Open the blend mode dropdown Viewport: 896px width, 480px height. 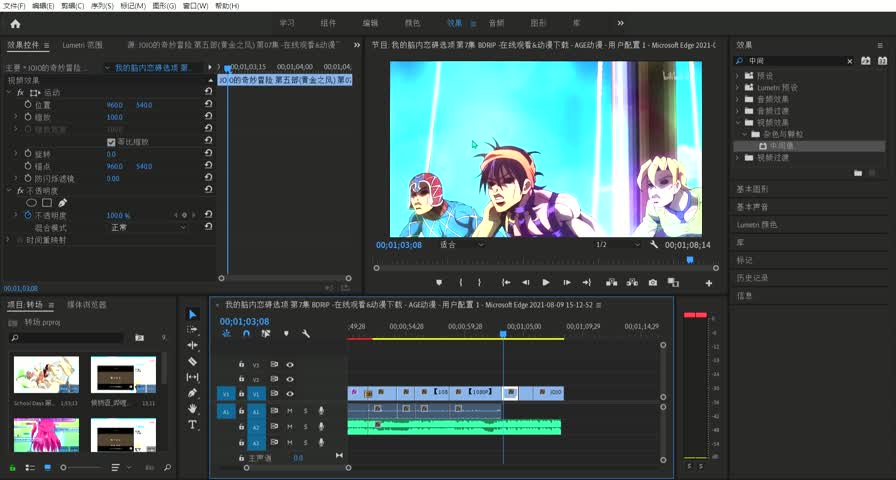(x=147, y=227)
